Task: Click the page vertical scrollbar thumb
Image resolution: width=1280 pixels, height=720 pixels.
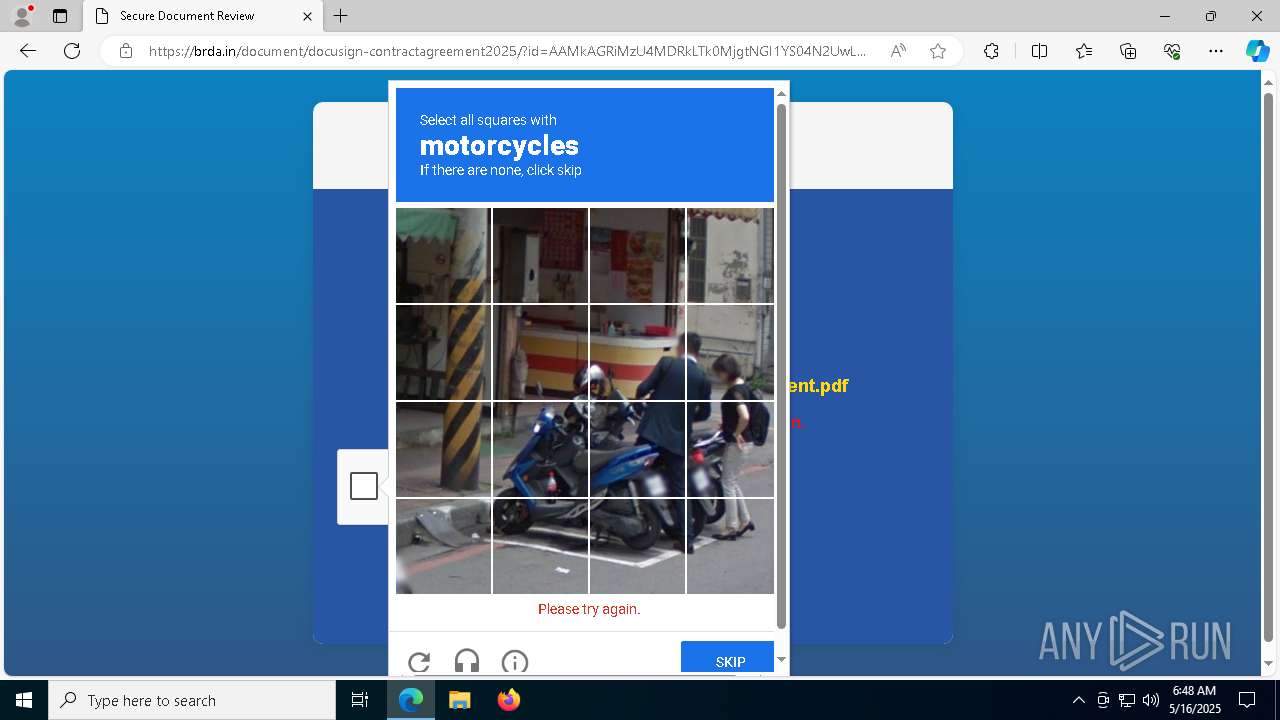Action: coord(1268,365)
